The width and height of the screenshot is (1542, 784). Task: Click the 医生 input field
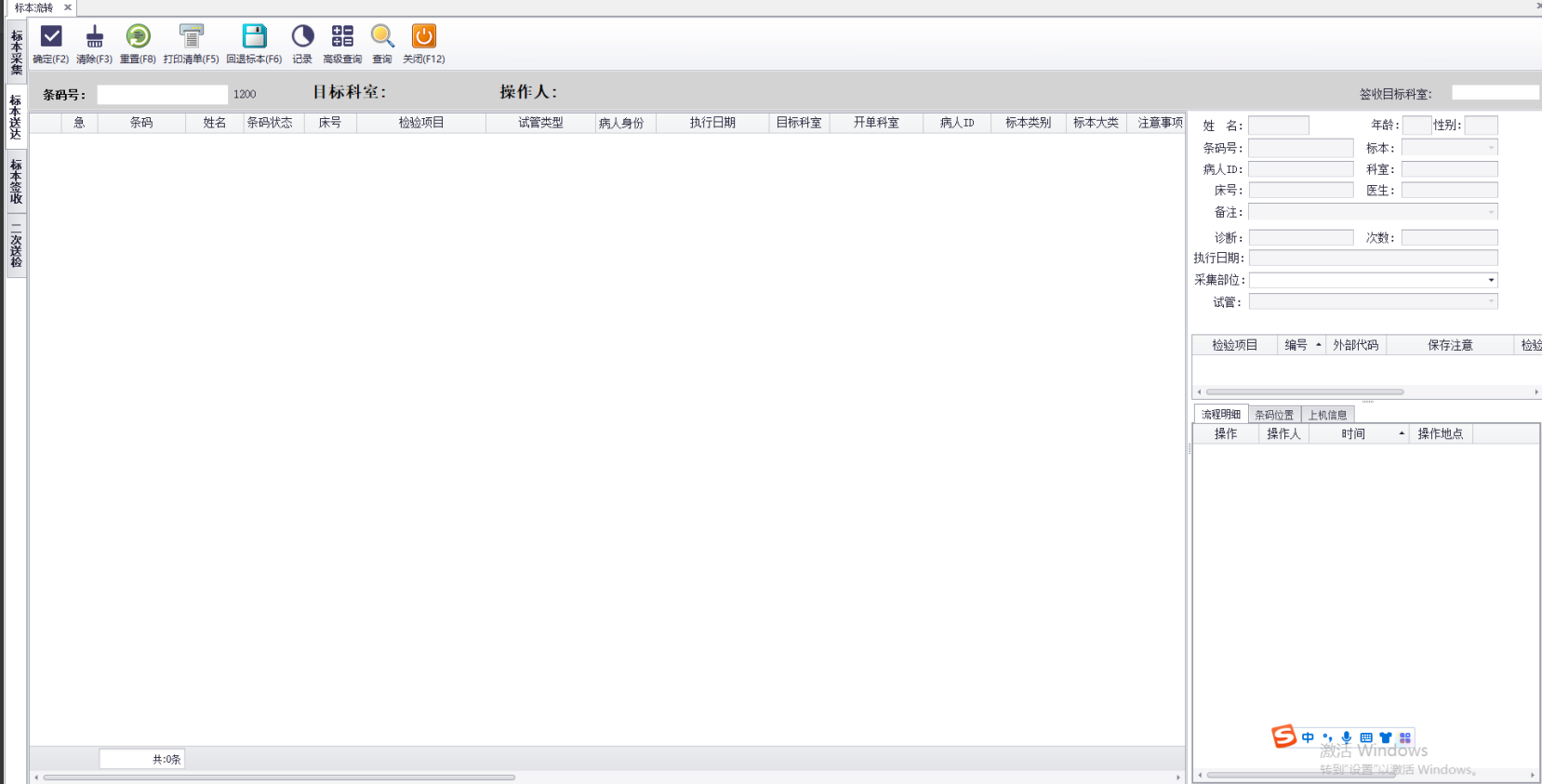coord(1449,190)
